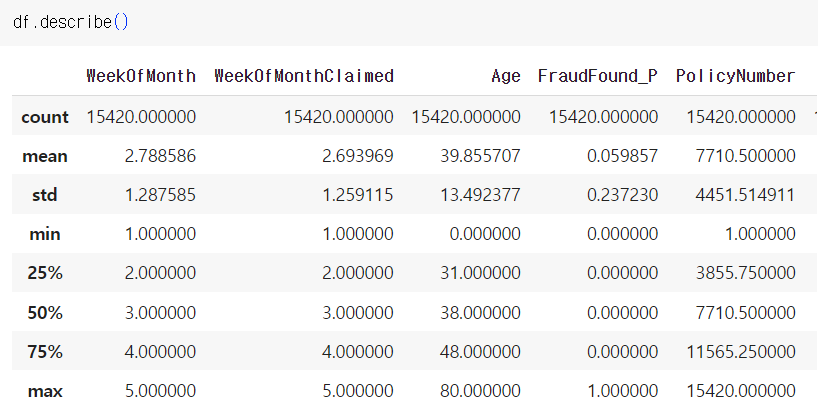Click Age min value 0.000000
Viewport: 821px width, 412px height.
485,234
